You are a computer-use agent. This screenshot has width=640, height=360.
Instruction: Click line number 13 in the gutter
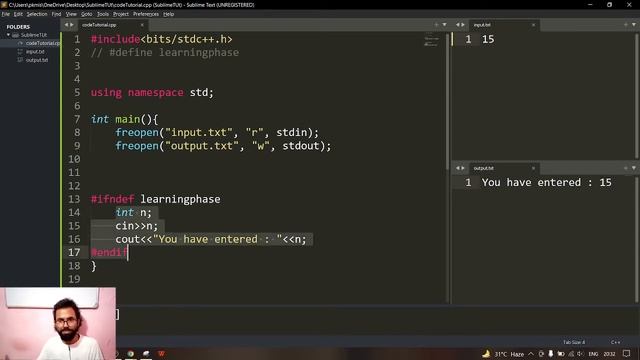tap(74, 199)
